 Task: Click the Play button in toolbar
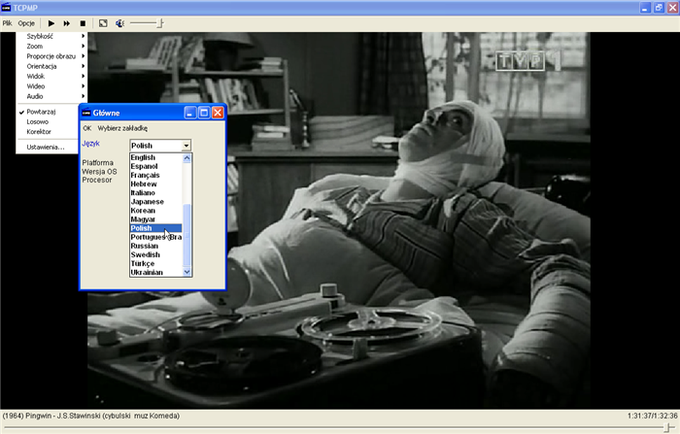[51, 23]
